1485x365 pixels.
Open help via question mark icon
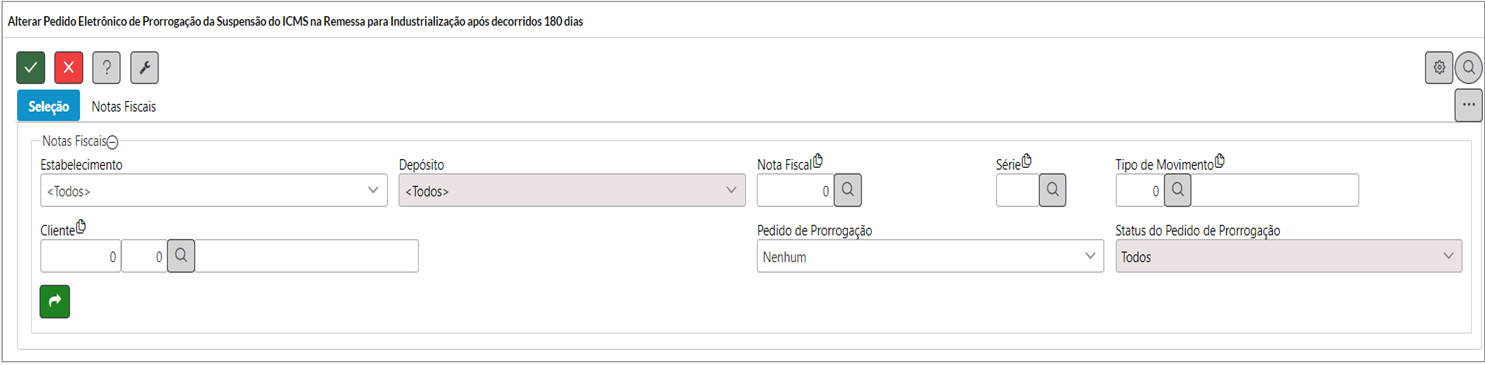click(107, 68)
